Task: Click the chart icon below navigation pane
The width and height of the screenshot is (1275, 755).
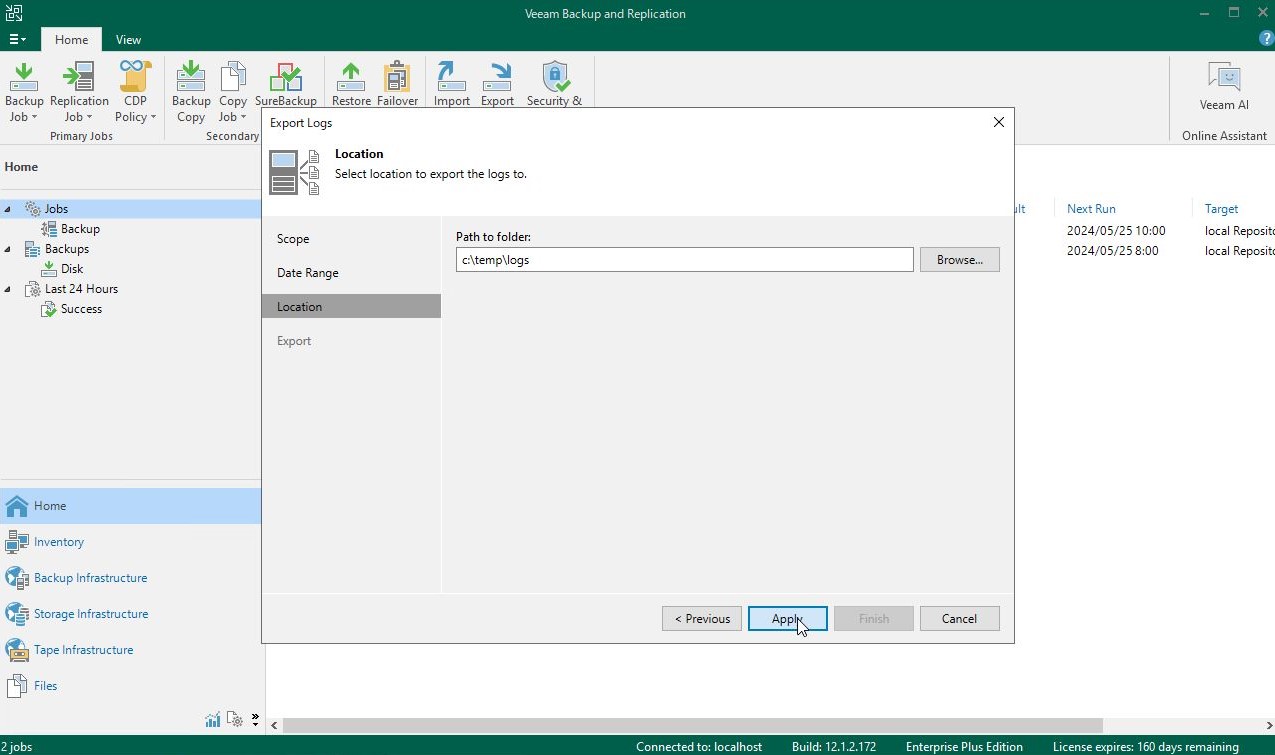Action: pos(213,719)
